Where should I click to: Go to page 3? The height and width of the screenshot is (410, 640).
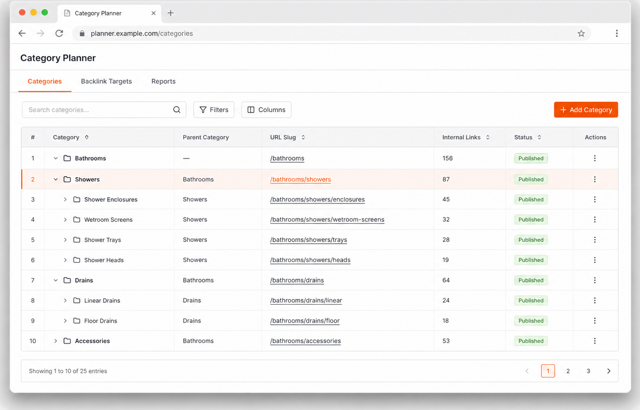588,371
